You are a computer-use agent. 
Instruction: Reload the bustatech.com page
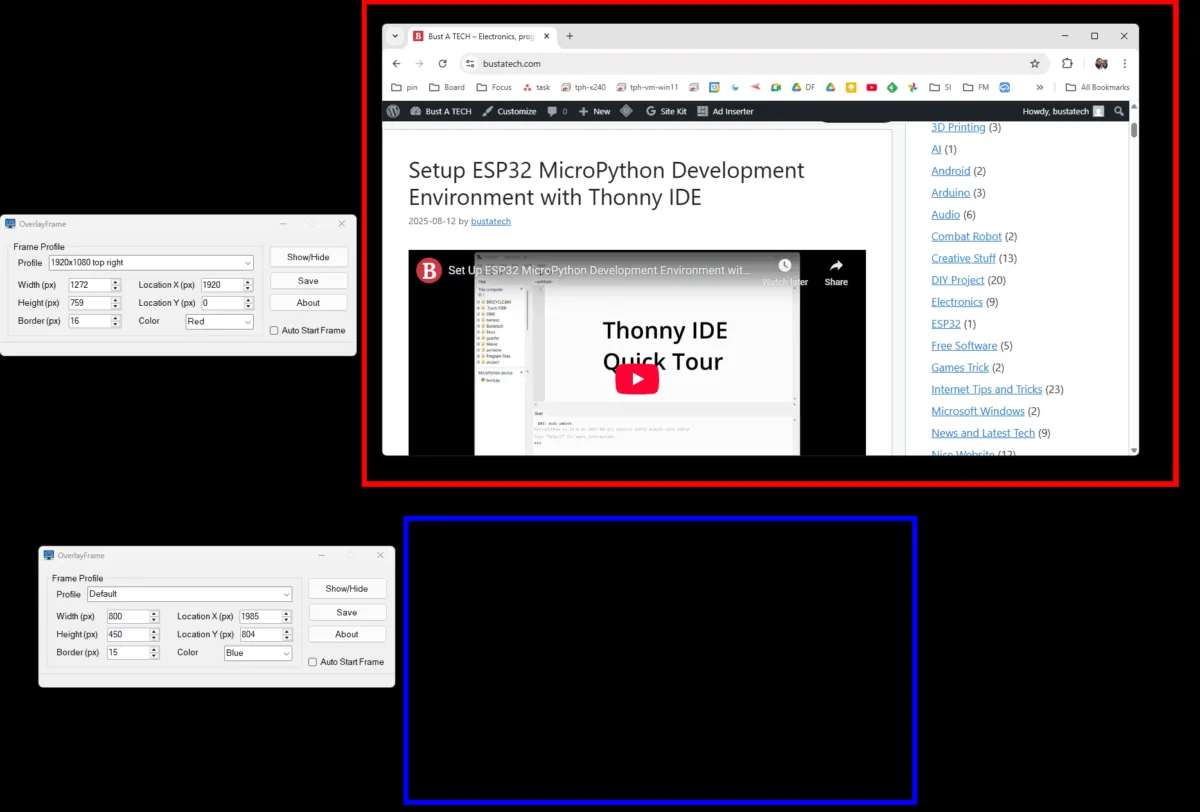point(442,63)
